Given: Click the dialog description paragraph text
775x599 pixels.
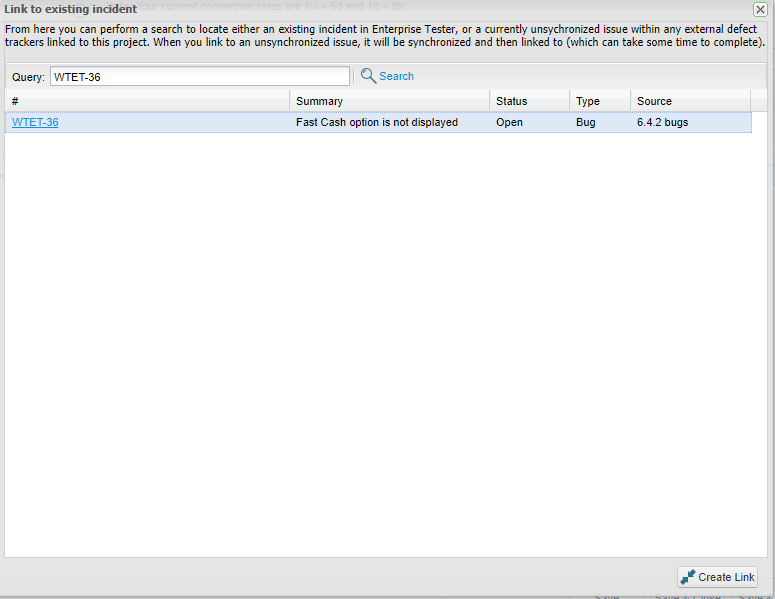Looking at the screenshot, I should pos(385,37).
